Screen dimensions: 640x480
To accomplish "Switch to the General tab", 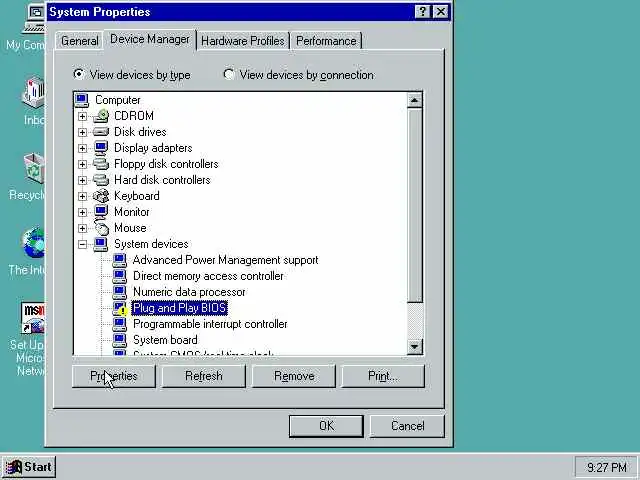I will pyautogui.click(x=80, y=41).
